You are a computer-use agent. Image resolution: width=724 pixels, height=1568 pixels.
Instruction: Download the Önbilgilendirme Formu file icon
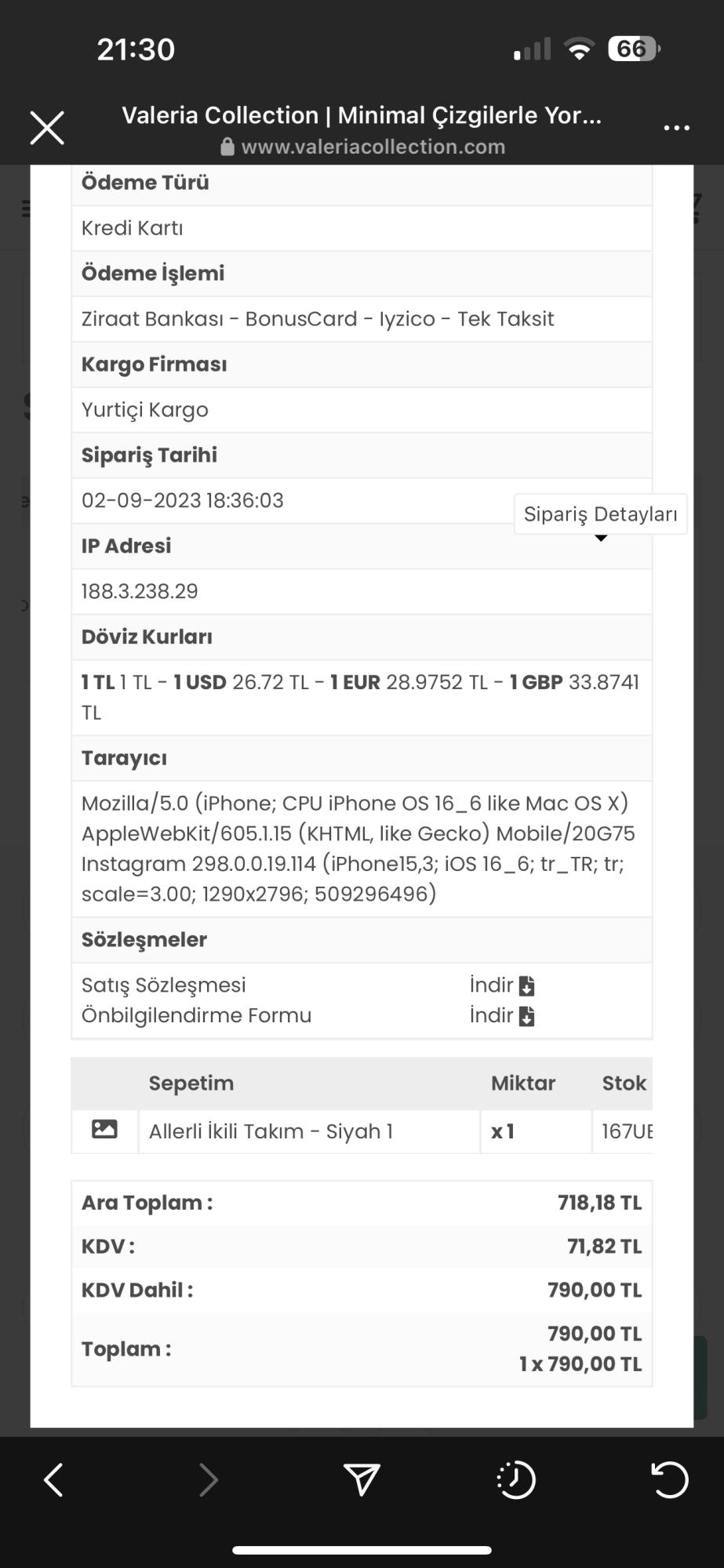tap(527, 1017)
